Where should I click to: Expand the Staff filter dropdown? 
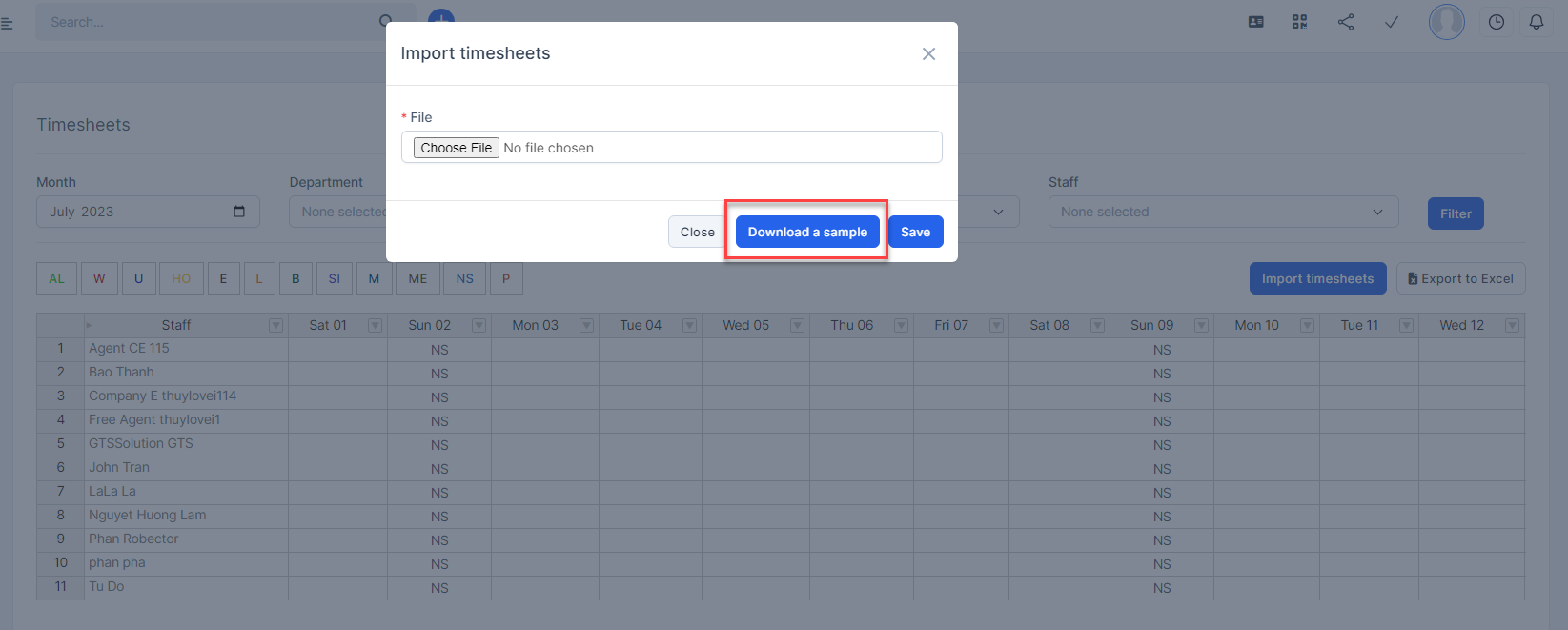click(1223, 212)
